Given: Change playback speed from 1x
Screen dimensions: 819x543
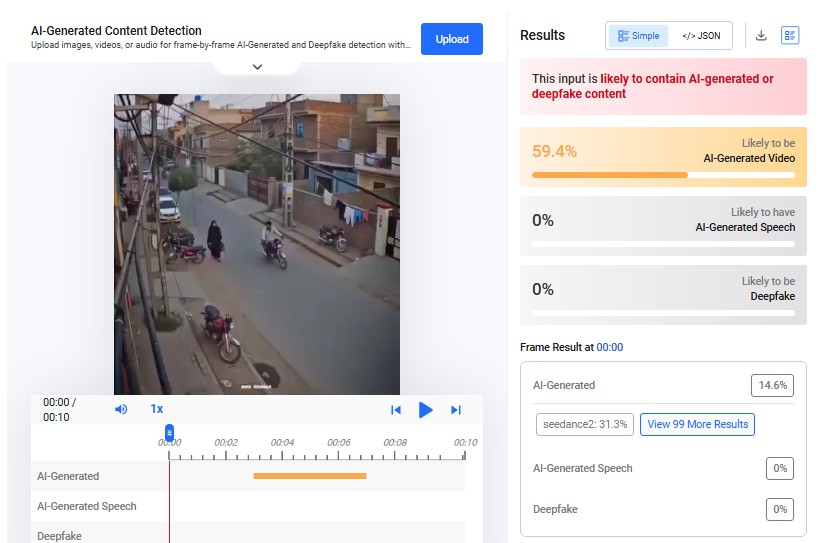Looking at the screenshot, I should click(x=157, y=409).
